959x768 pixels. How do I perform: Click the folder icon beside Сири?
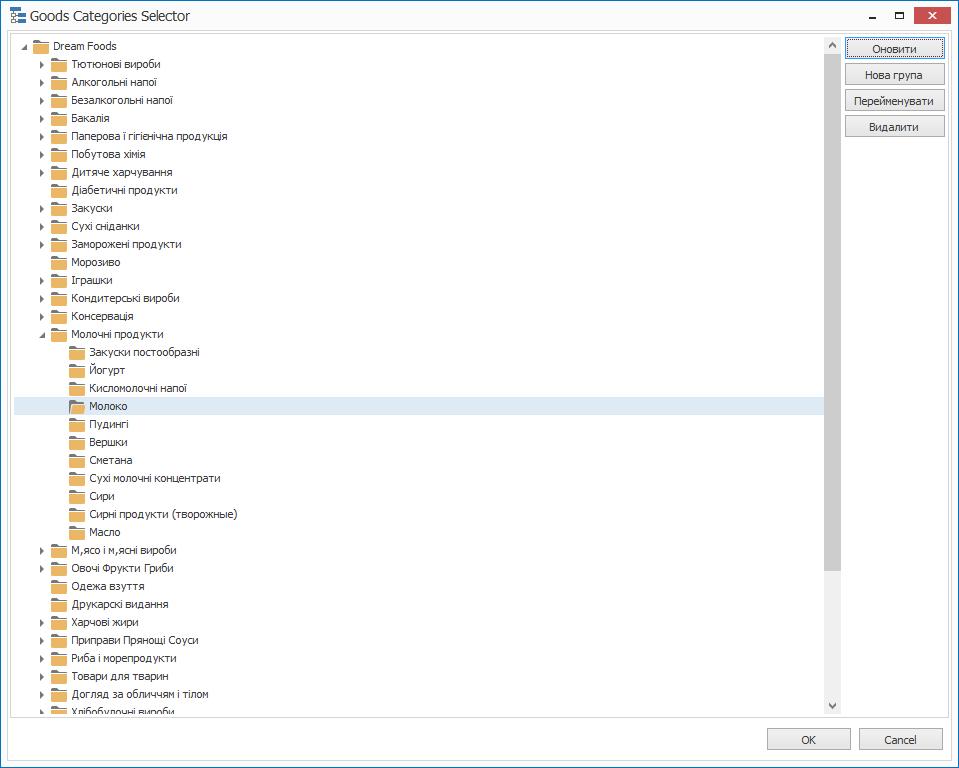coord(77,497)
